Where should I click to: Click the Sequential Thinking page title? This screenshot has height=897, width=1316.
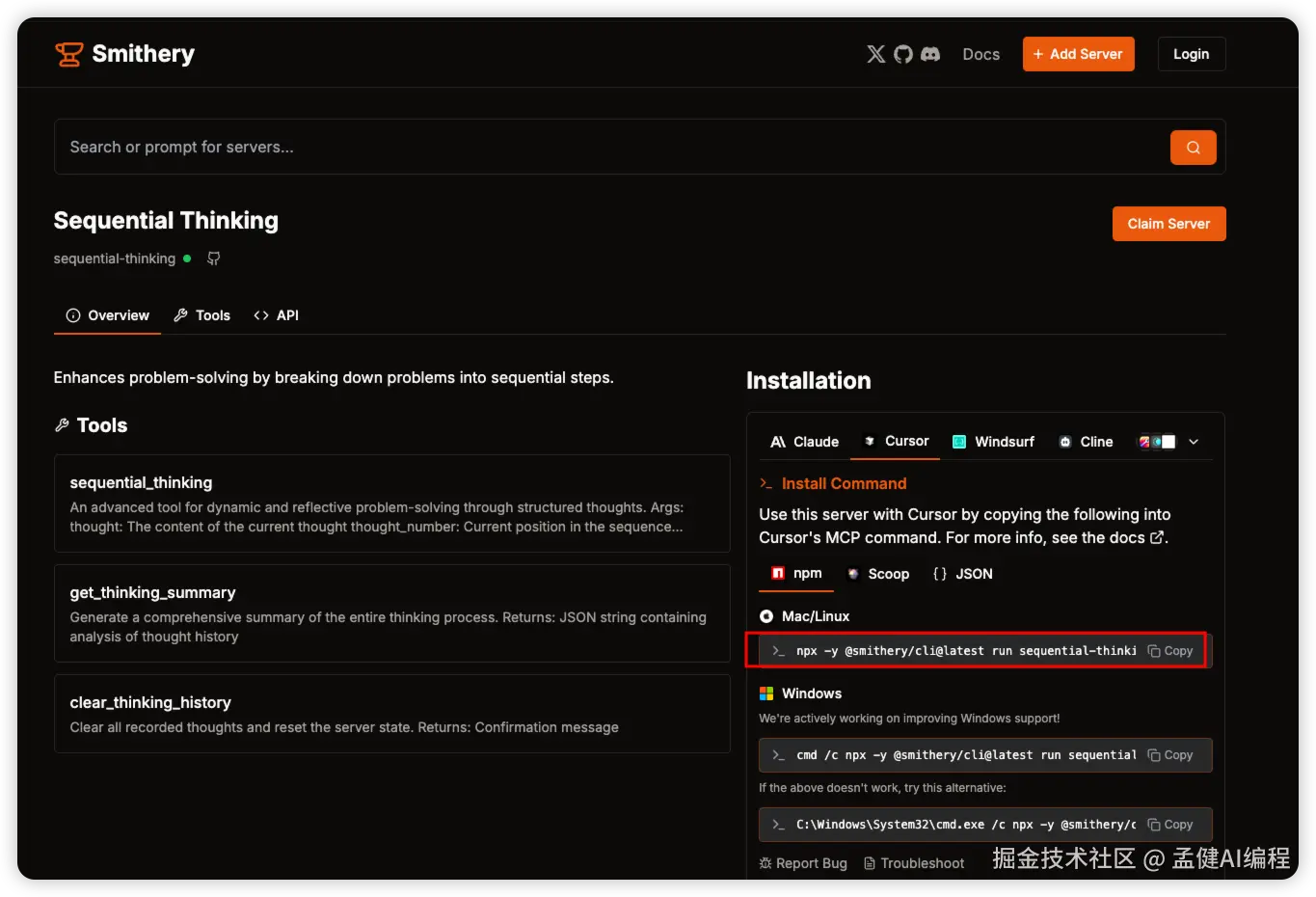point(166,221)
